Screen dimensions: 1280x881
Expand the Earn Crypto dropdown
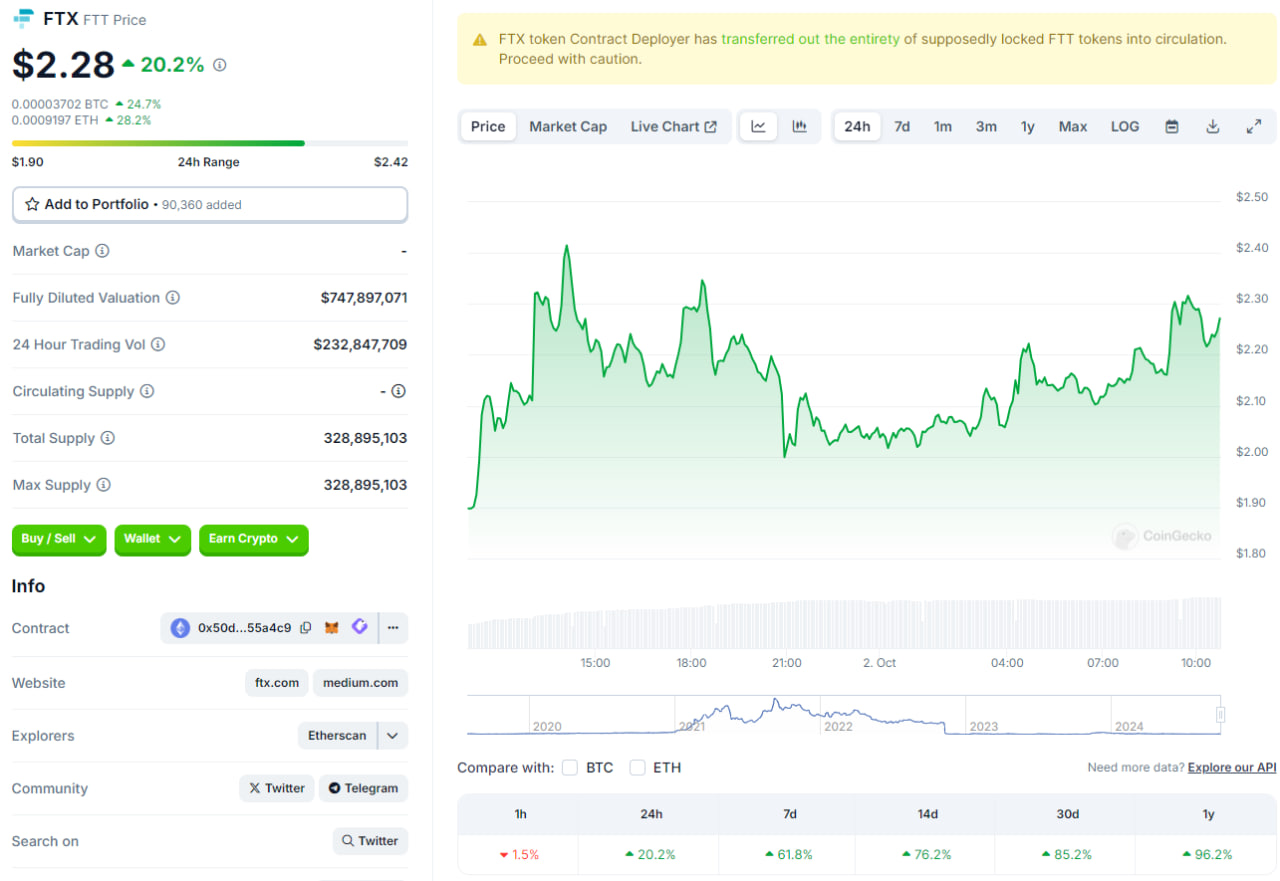coord(254,539)
